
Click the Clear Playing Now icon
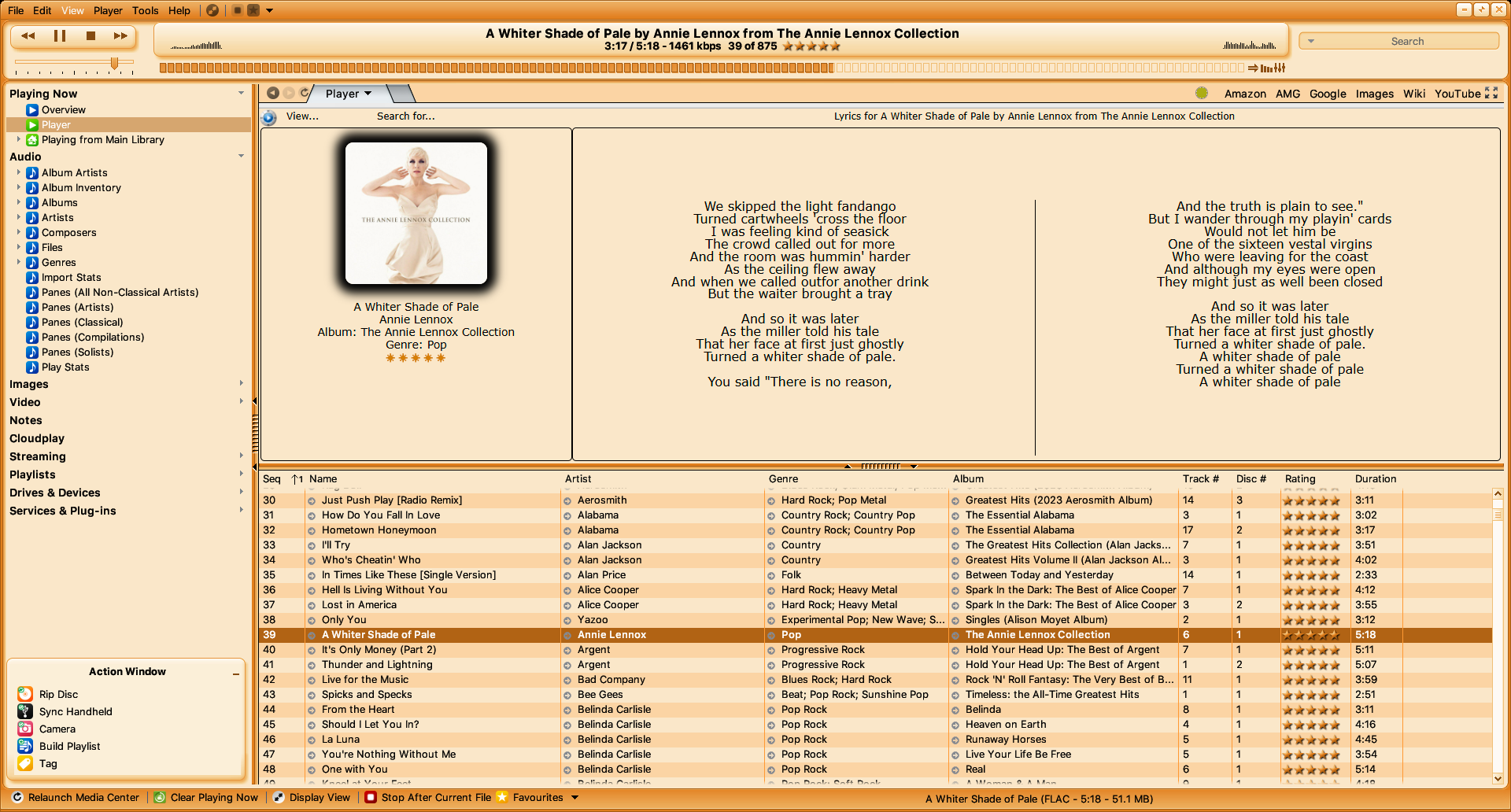(x=160, y=797)
